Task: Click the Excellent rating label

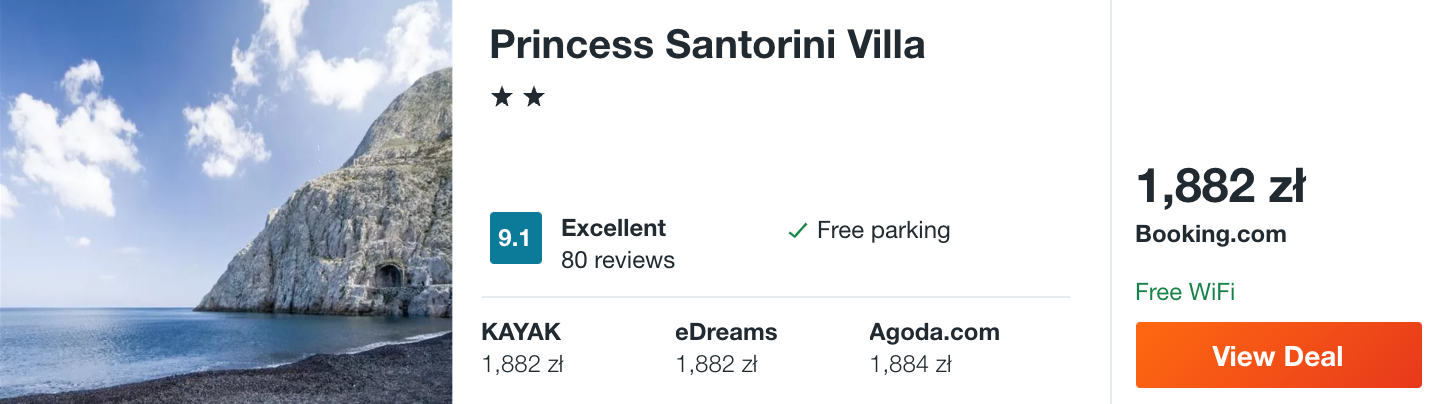Action: point(613,228)
